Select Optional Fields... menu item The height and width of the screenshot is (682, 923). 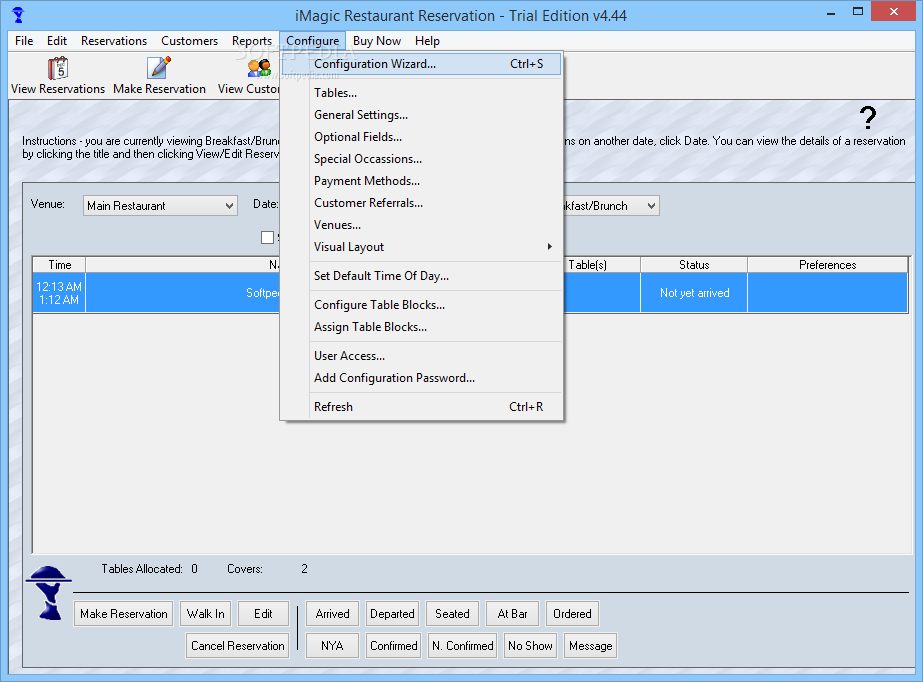tap(421, 137)
